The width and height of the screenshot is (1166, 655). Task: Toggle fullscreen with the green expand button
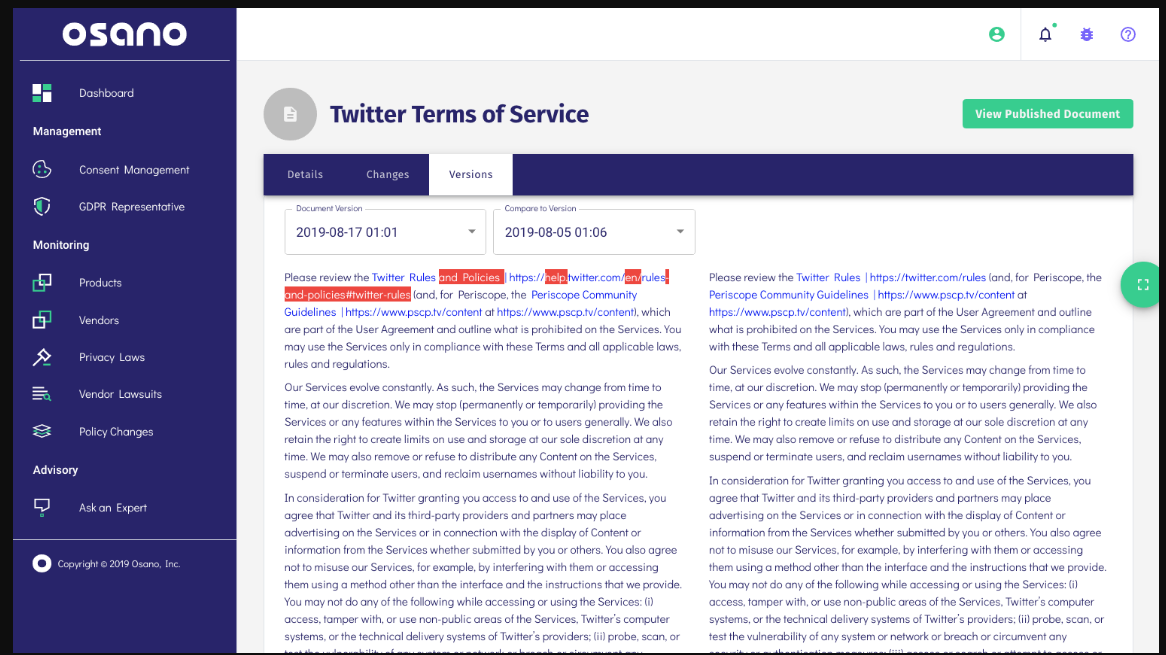coord(1143,285)
